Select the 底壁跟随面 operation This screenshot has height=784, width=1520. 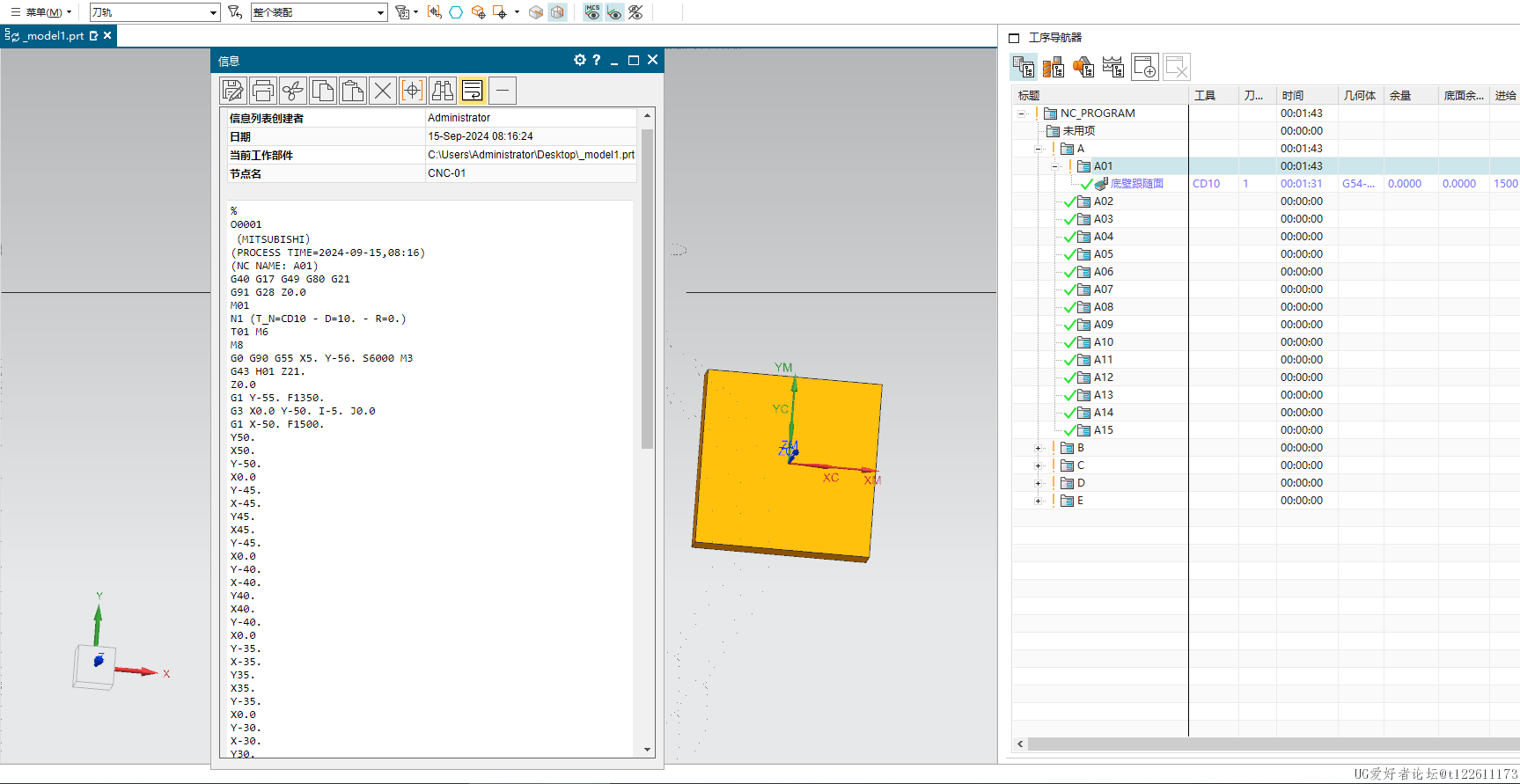tap(1136, 184)
